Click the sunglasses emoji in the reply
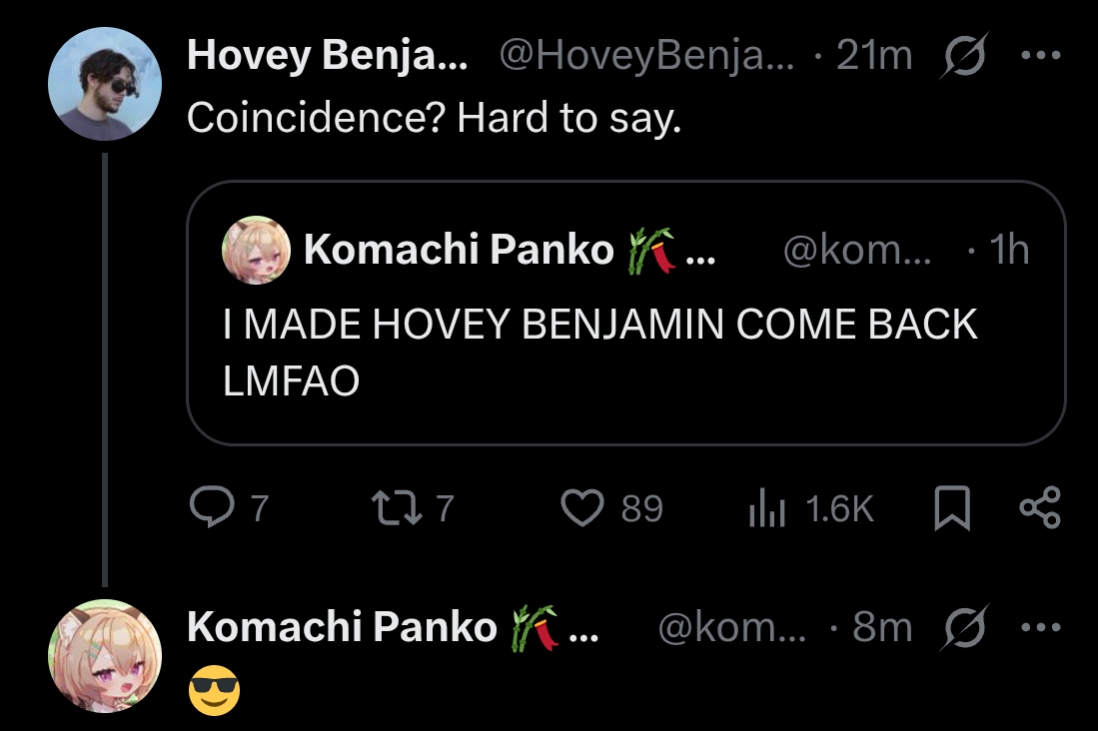 tap(214, 689)
